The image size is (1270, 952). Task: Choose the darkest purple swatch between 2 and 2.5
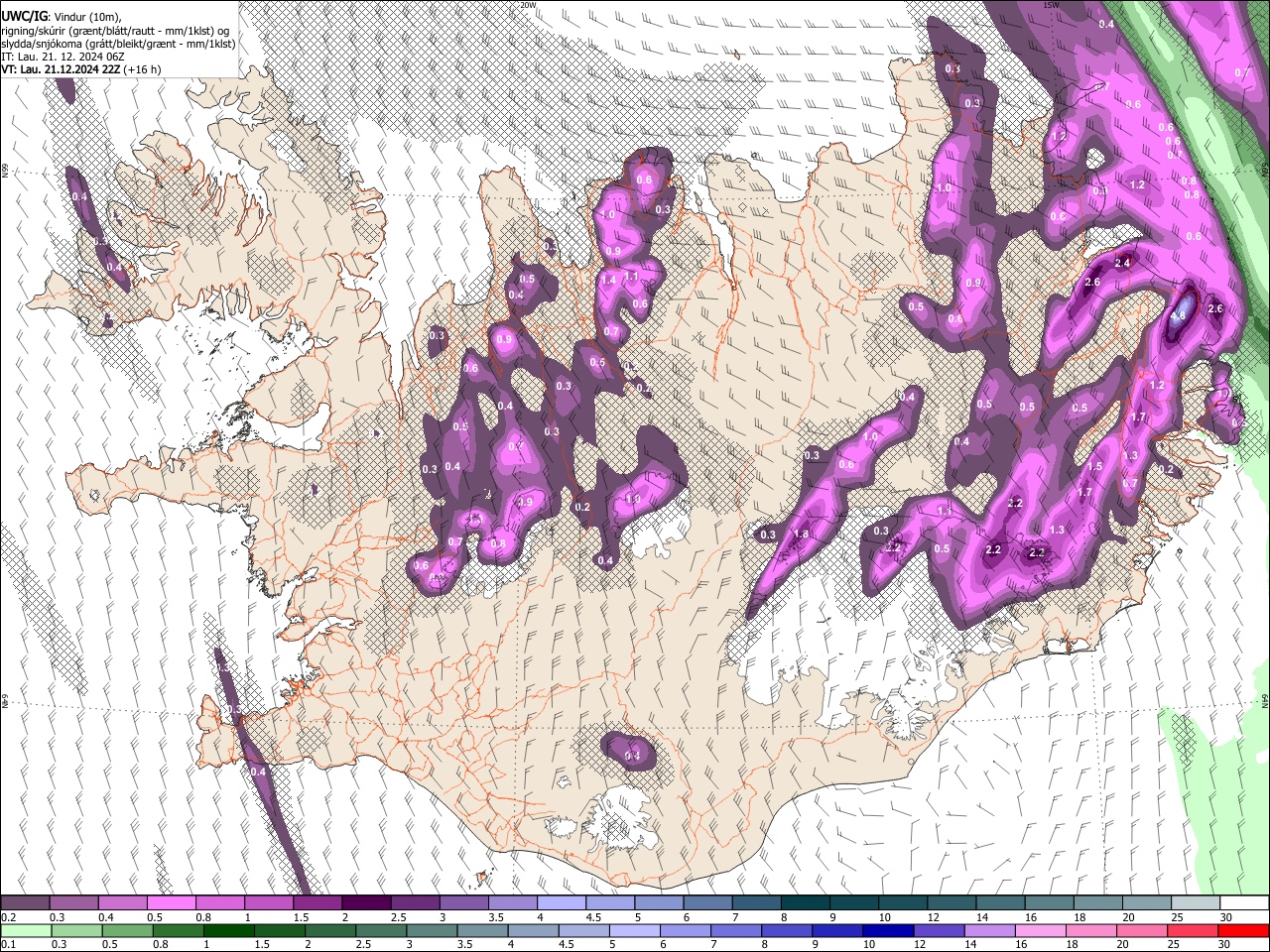click(366, 903)
